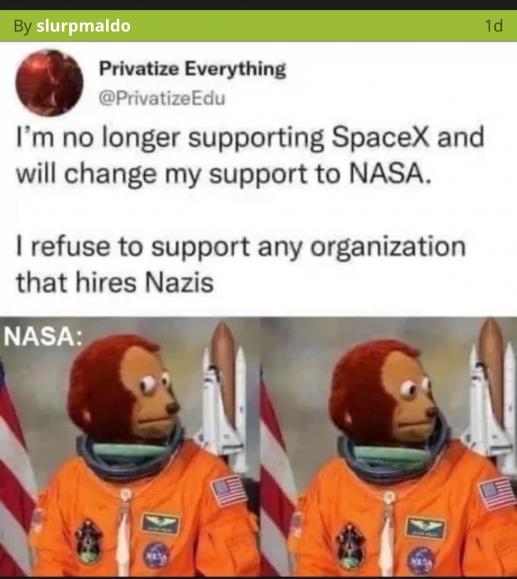Click the NASA logo patch on left suit

(x=157, y=555)
